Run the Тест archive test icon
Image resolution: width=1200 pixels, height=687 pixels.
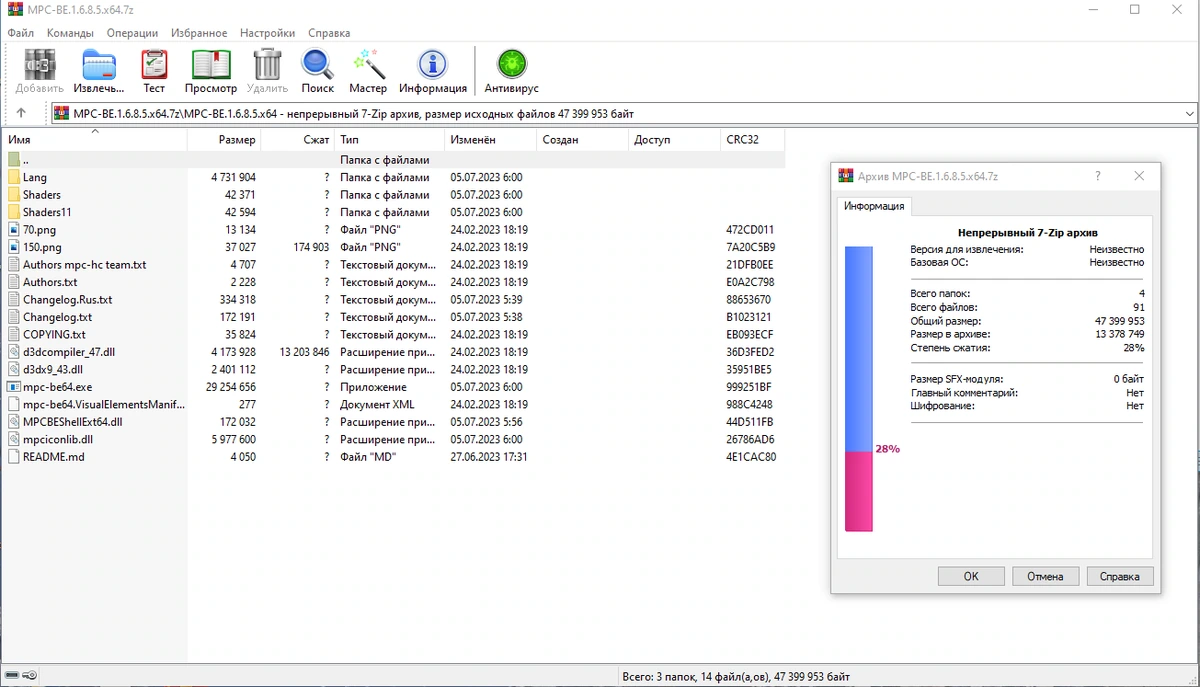point(154,65)
